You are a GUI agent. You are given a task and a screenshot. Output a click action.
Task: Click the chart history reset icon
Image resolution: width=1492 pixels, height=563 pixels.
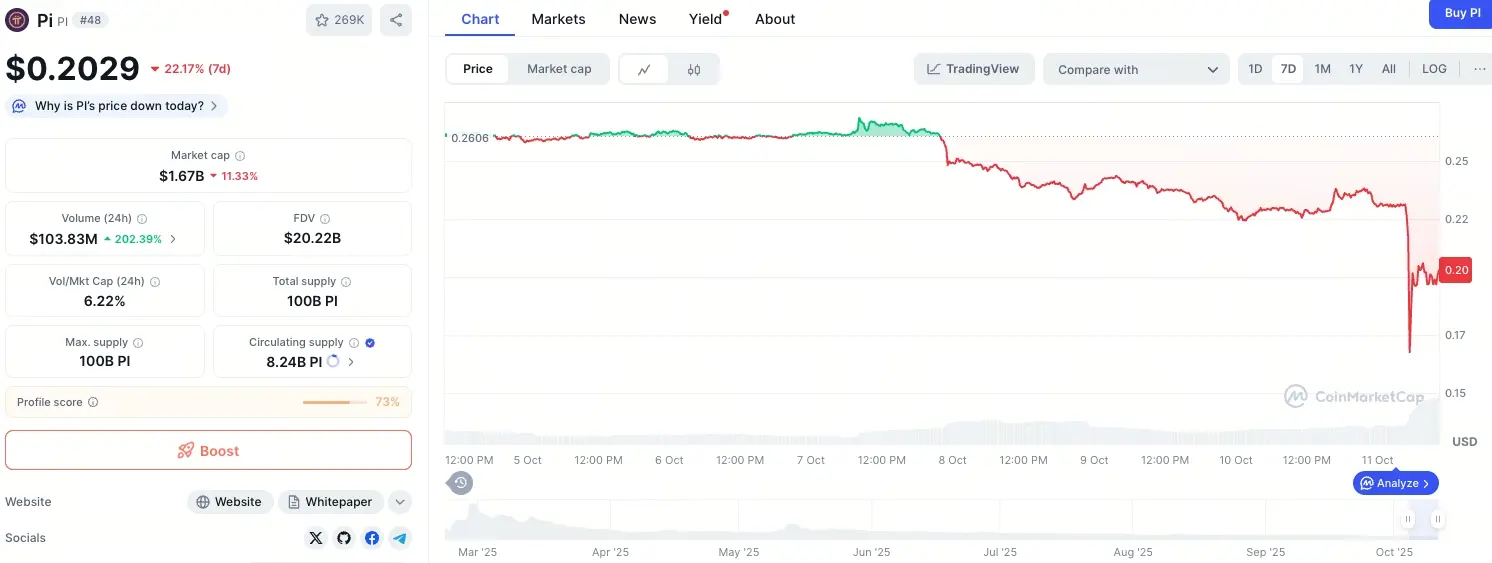pyautogui.click(x=460, y=483)
